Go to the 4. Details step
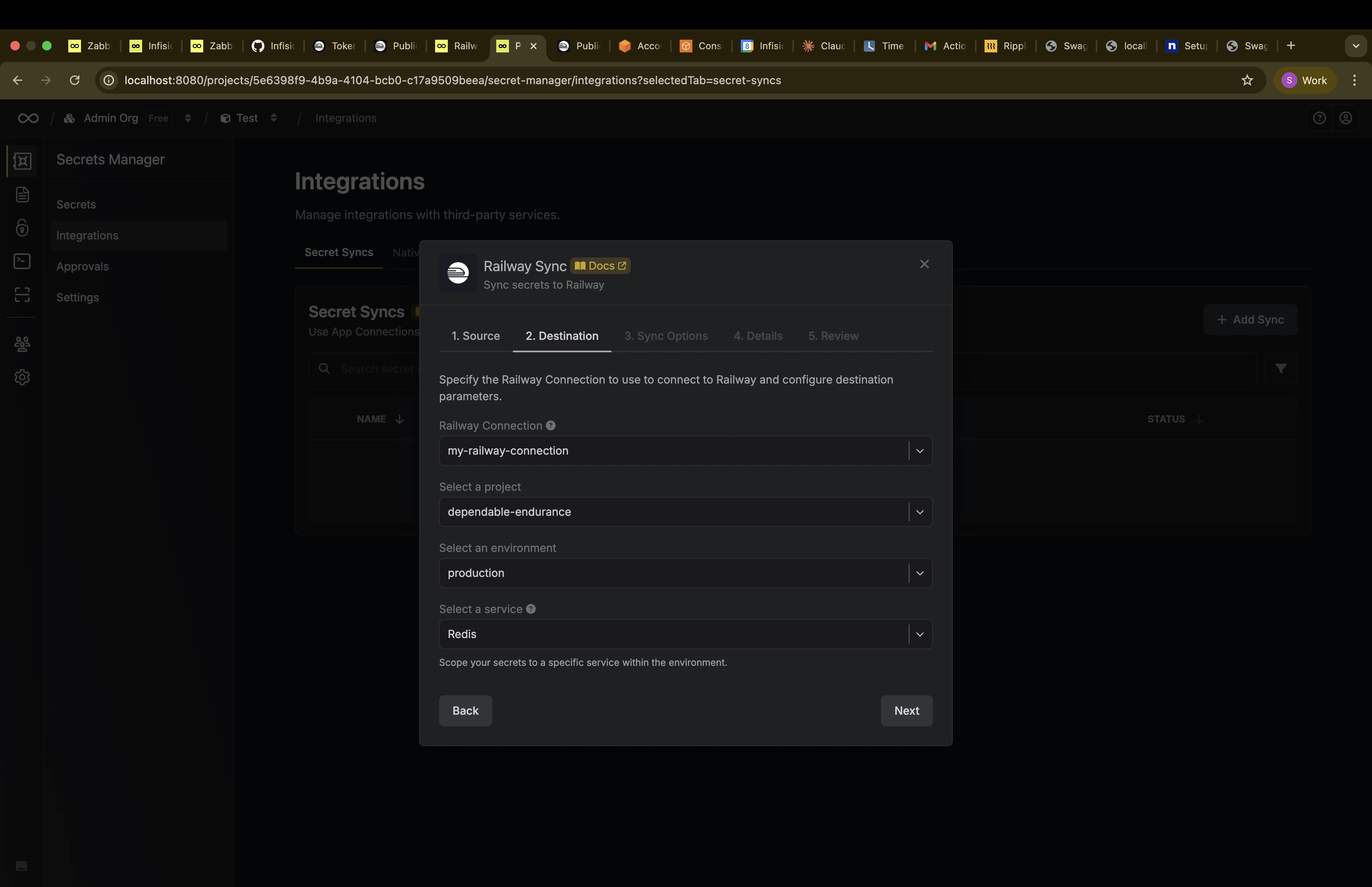Screen dimensions: 1372x887 click(758, 336)
